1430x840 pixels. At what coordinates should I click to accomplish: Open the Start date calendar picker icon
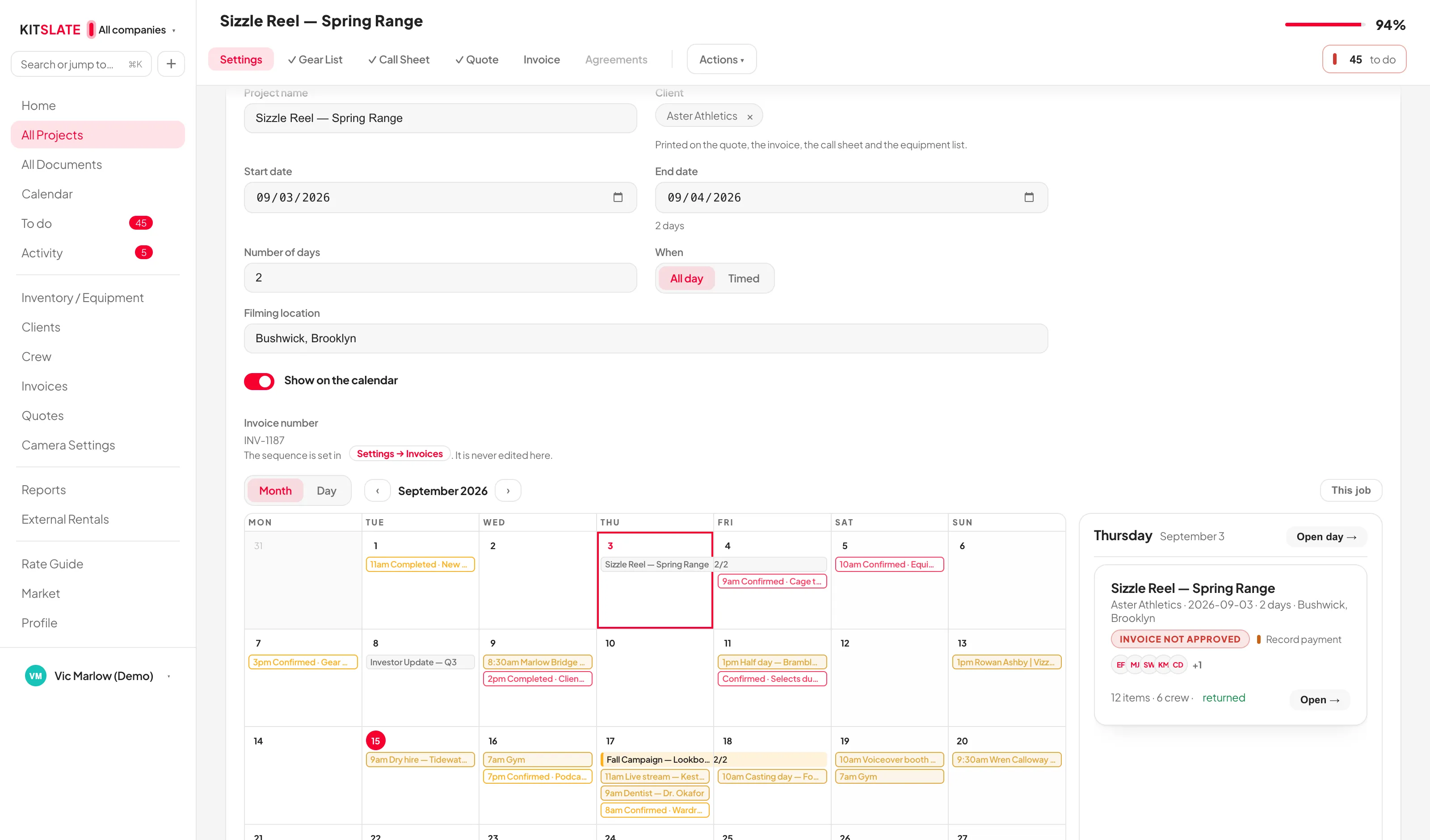pos(618,197)
